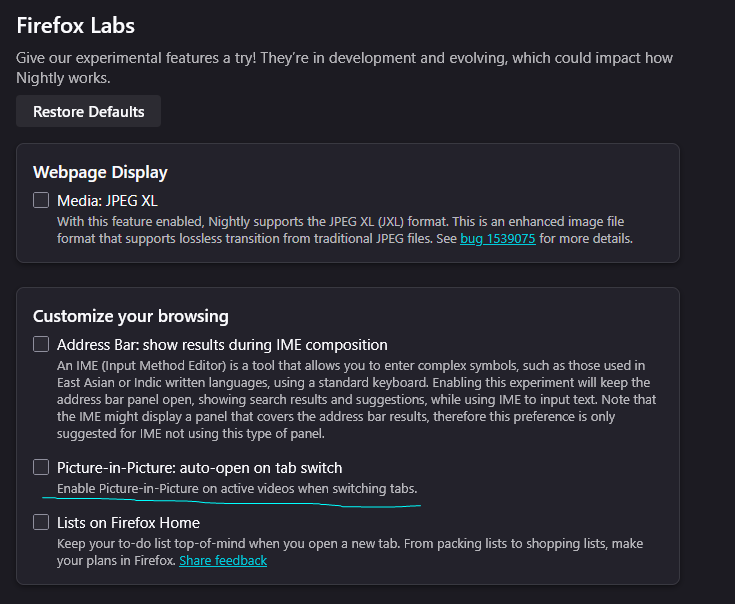Click the "Address Bar: show results during IME composition" label
This screenshot has height=604, width=735.
[222, 344]
